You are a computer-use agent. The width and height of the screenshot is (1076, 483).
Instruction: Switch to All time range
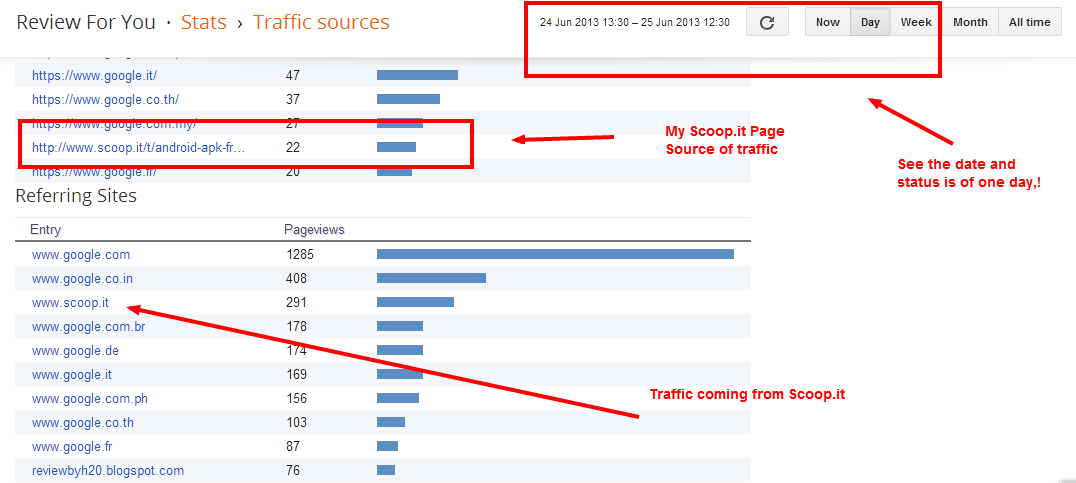pos(1029,22)
